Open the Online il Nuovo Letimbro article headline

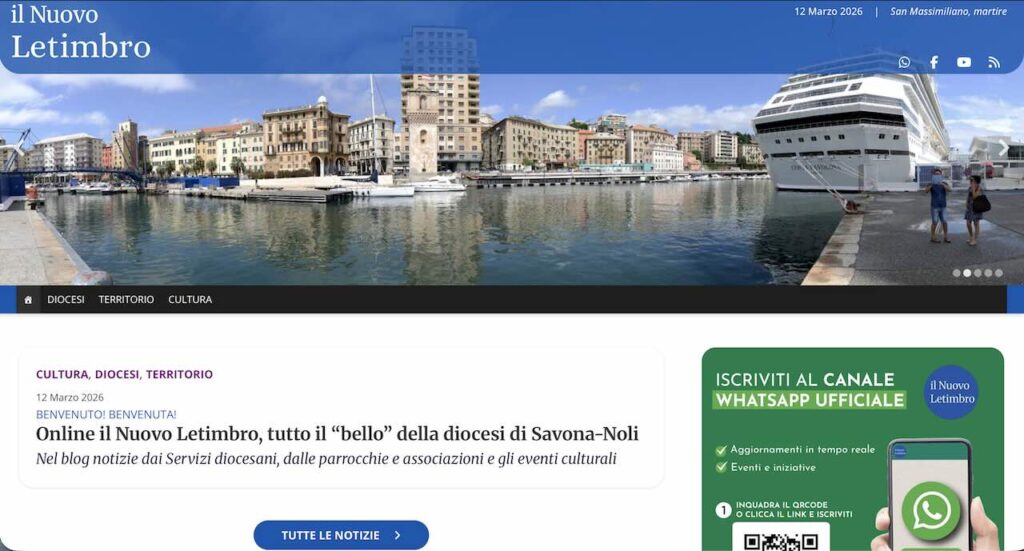[x=337, y=433]
